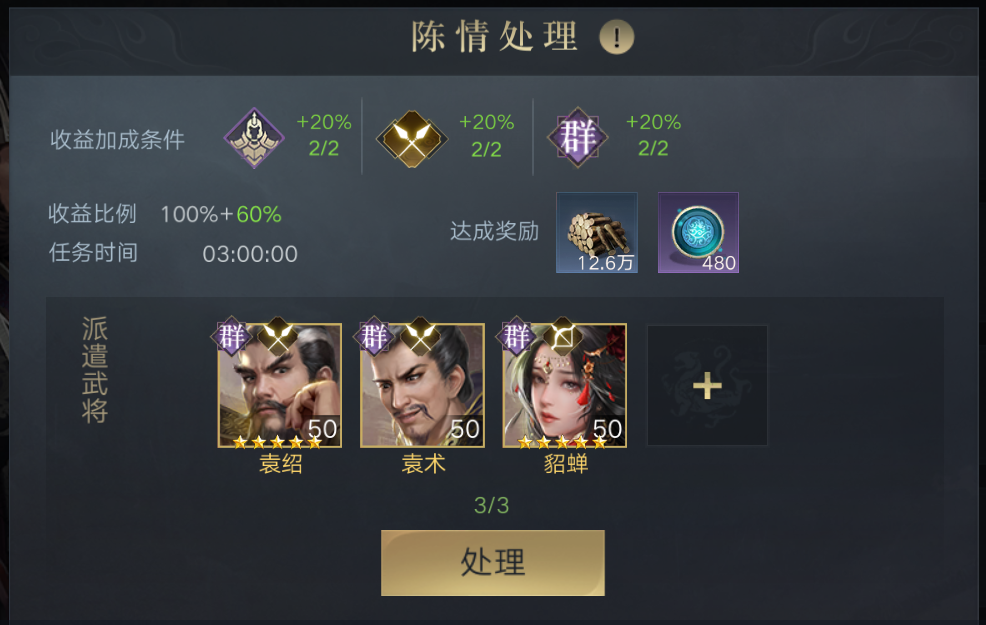Open the jade coin 480 reward item
This screenshot has height=625, width=986.
pos(698,233)
